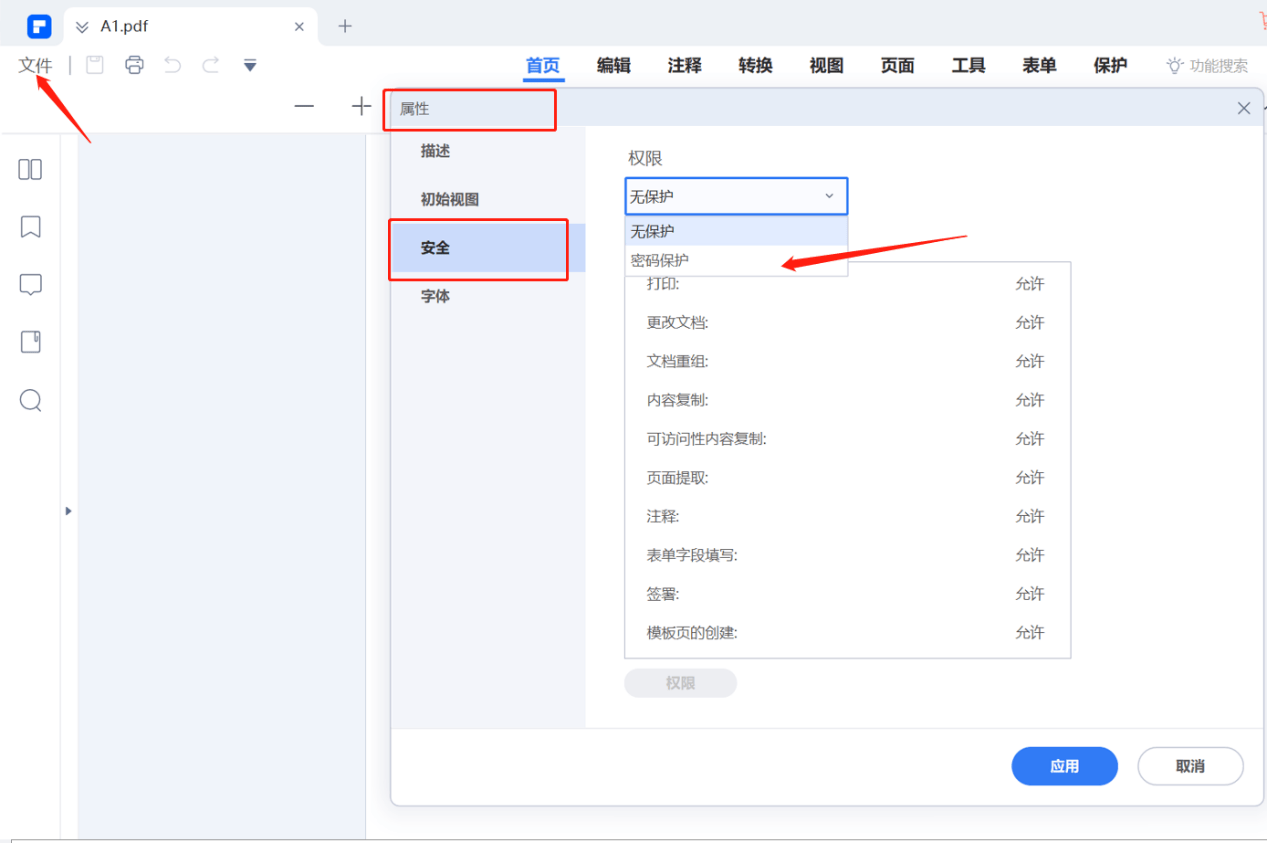The height and width of the screenshot is (843, 1267).
Task: Add a new tab with plus icon
Action: click(x=345, y=26)
